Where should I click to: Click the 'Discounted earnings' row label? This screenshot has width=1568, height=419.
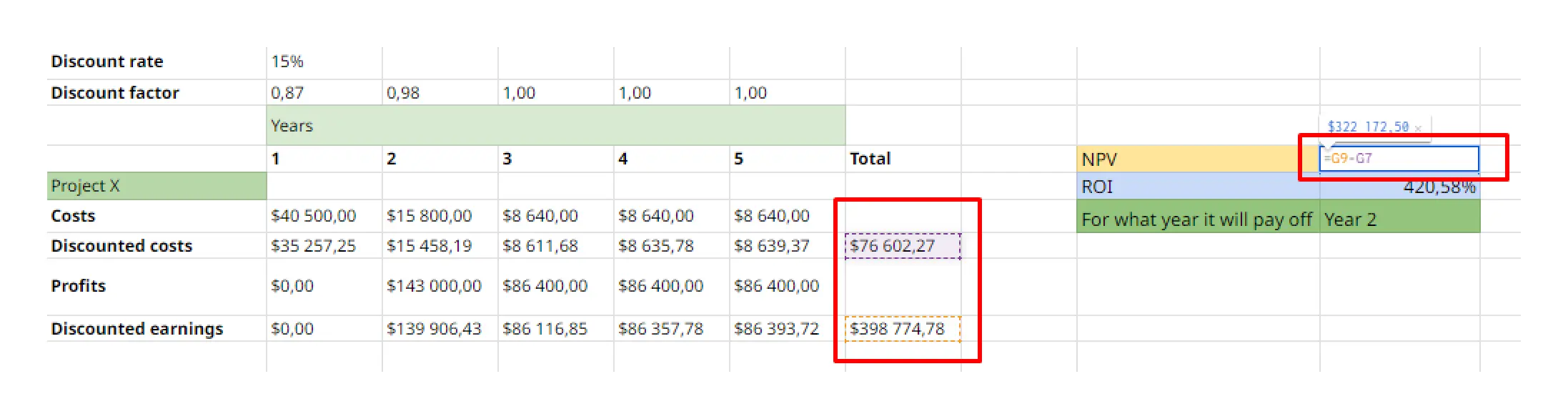(x=157, y=329)
